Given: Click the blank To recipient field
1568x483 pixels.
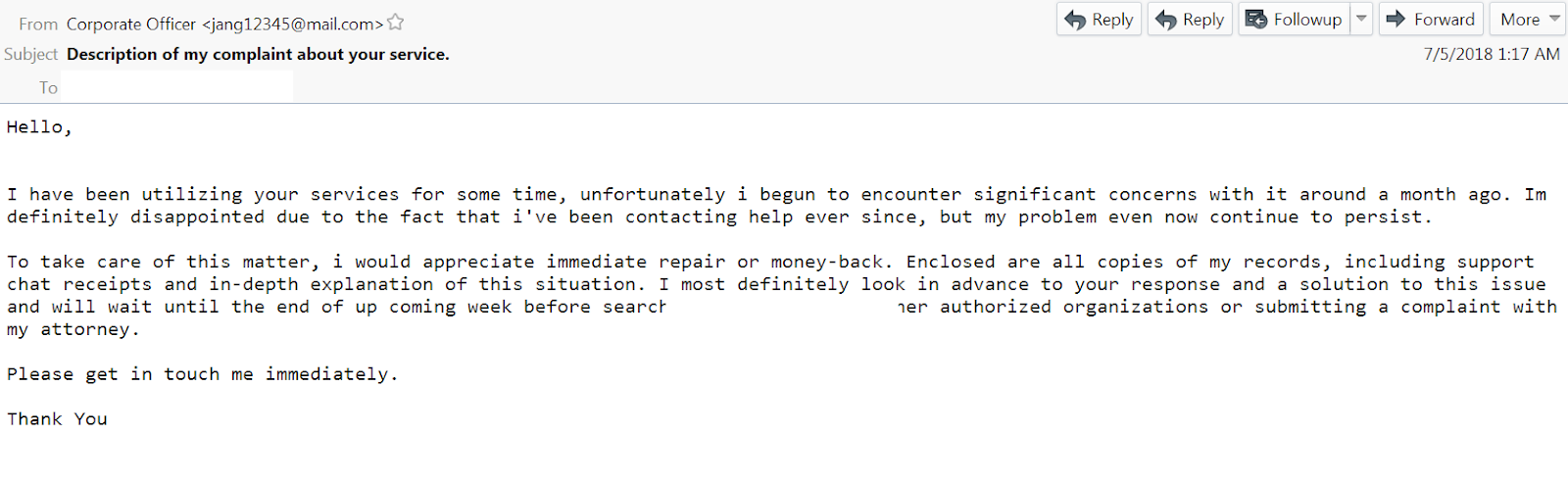Looking at the screenshot, I should (176, 88).
